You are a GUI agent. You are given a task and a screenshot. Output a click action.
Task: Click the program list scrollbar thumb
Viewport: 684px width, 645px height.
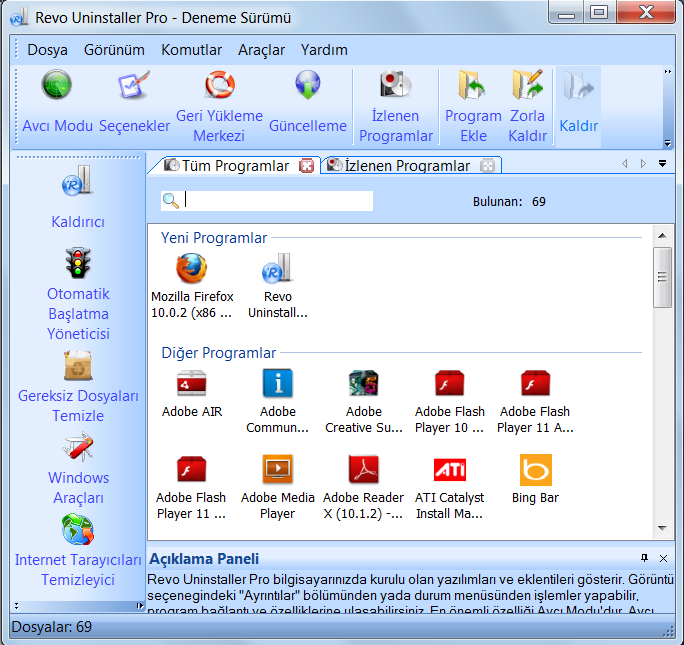[662, 277]
